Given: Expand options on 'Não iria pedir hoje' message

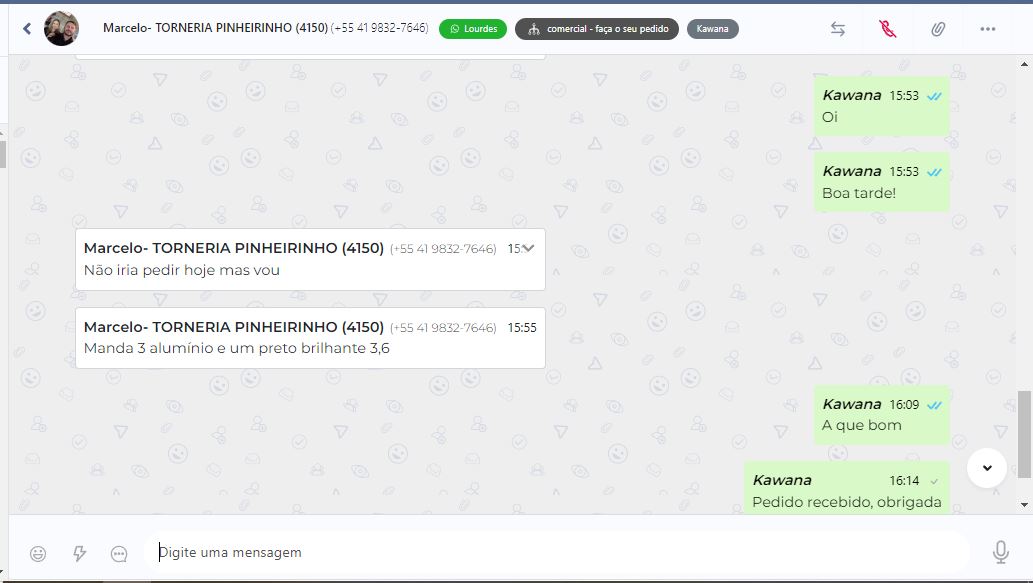Looking at the screenshot, I should 528,248.
